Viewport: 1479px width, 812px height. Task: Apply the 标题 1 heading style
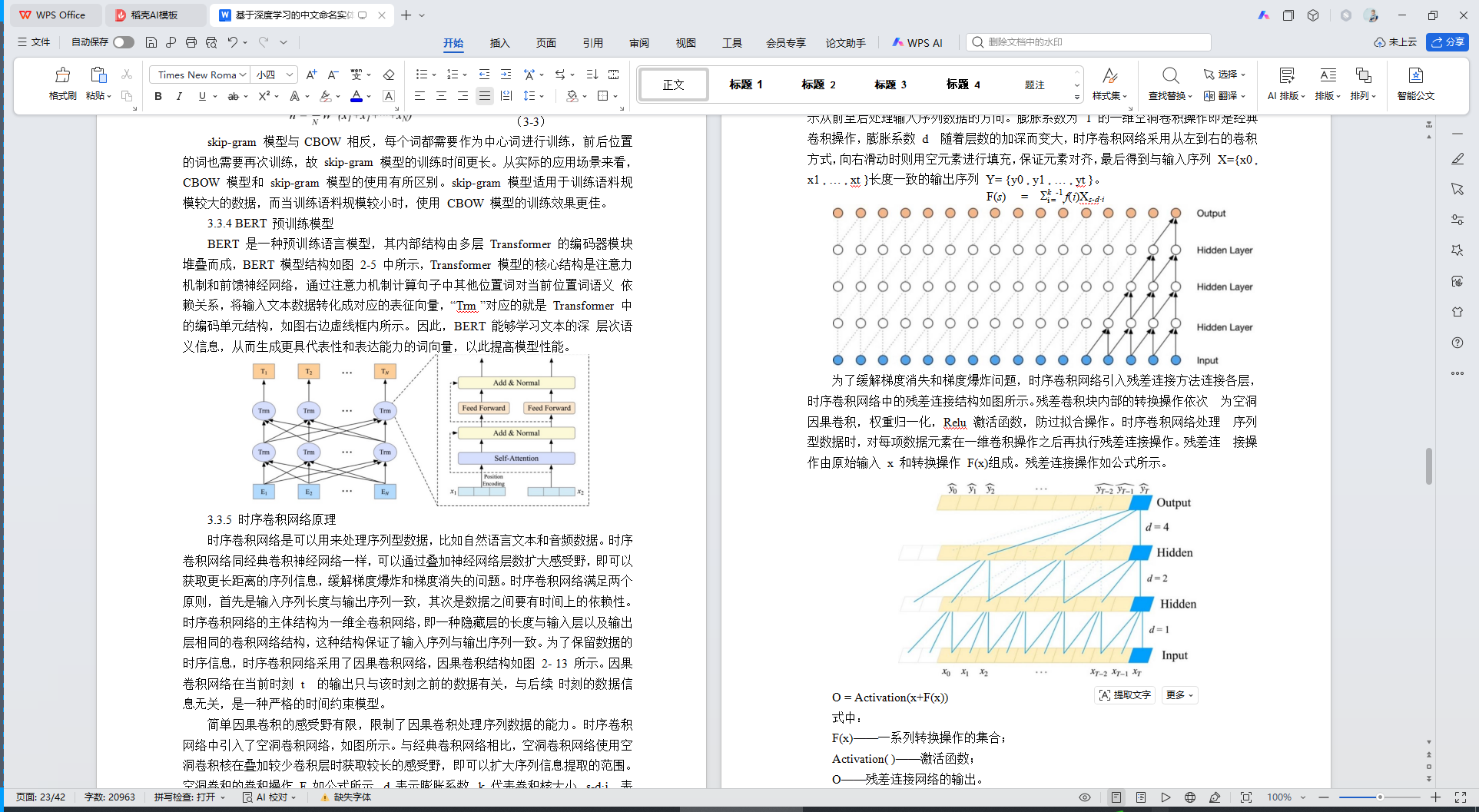[x=745, y=85]
